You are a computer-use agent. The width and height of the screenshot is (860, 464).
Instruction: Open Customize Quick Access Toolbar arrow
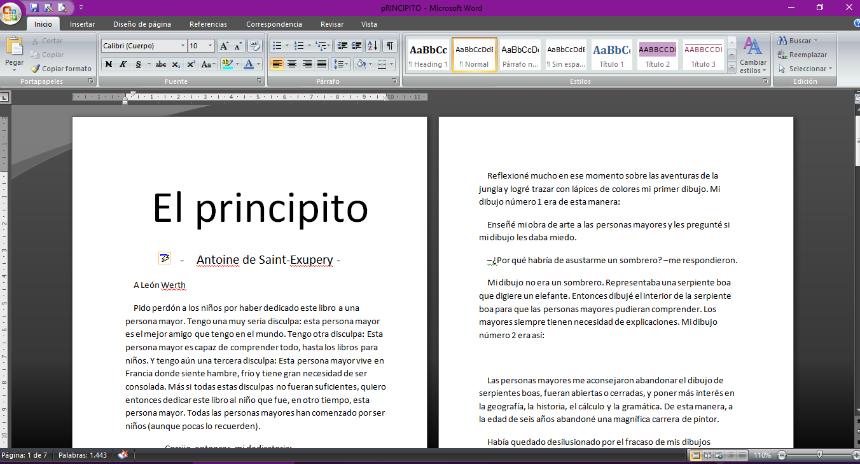(81, 8)
